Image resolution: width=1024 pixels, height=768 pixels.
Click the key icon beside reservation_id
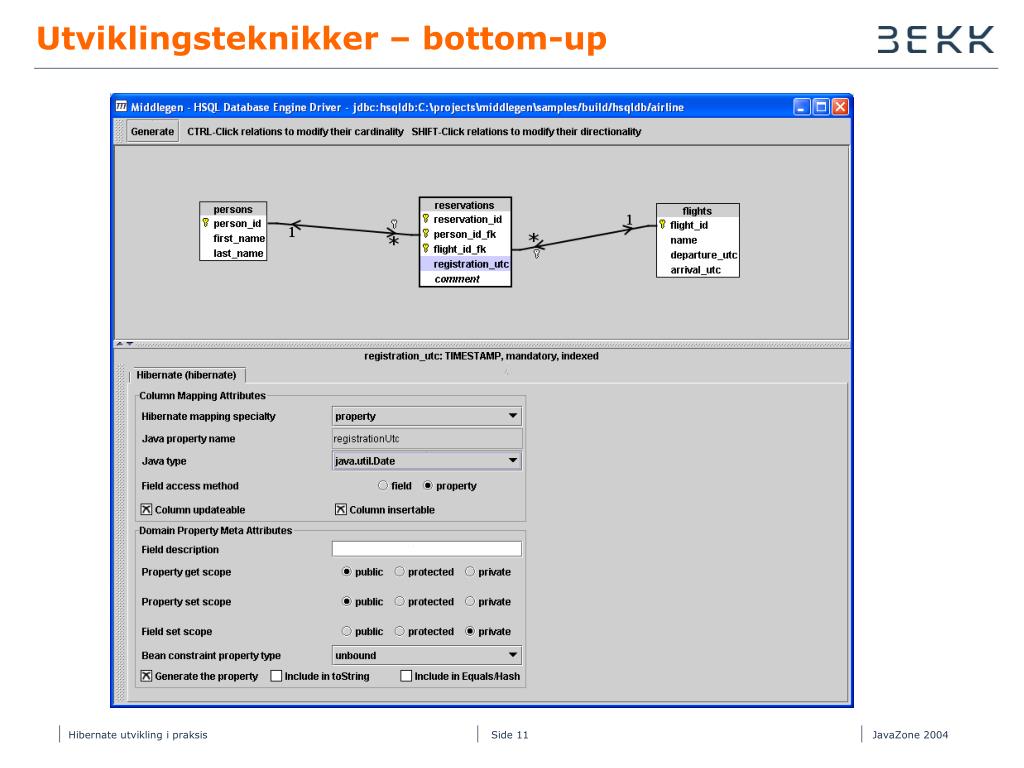426,219
